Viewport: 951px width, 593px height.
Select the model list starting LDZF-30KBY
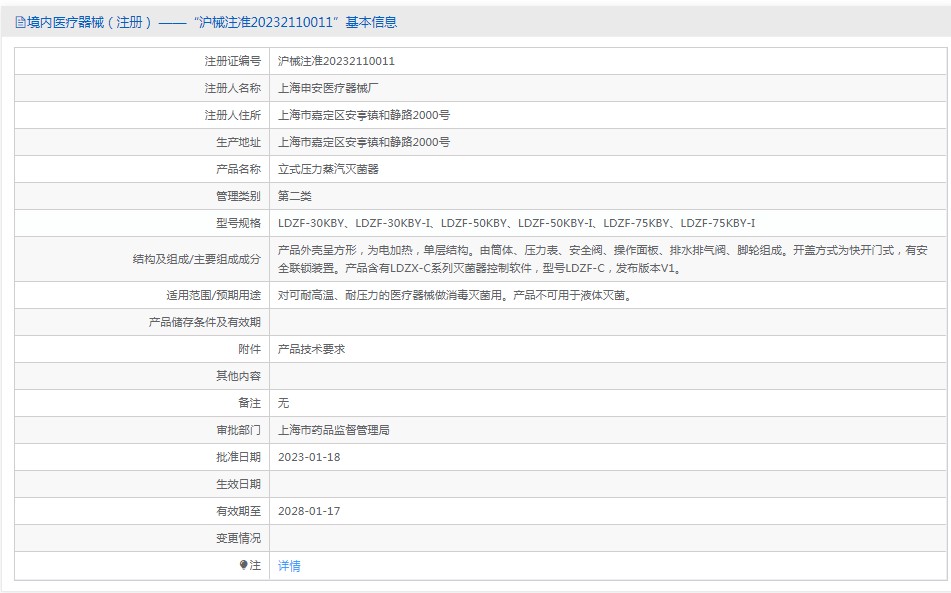[x=517, y=223]
